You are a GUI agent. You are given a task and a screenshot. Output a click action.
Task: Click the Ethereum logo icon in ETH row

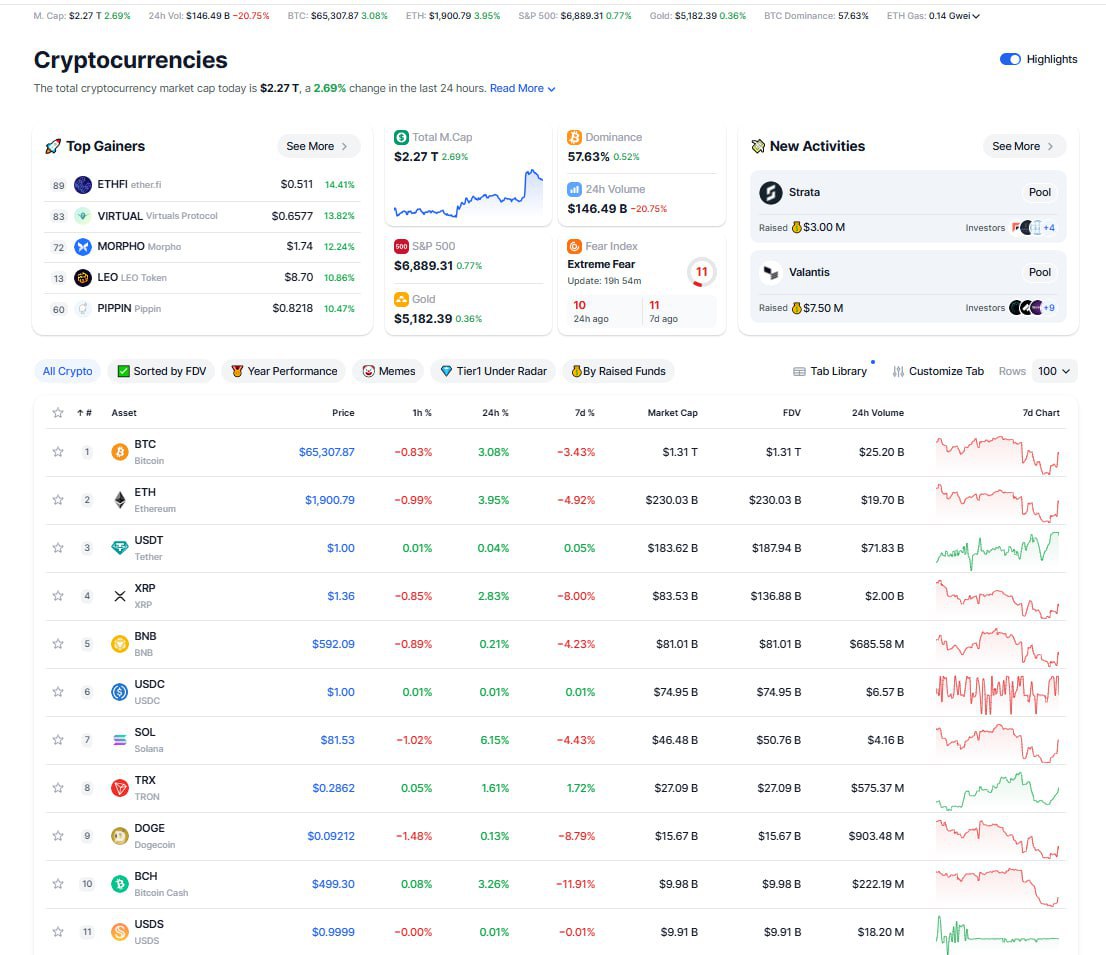pyautogui.click(x=119, y=500)
